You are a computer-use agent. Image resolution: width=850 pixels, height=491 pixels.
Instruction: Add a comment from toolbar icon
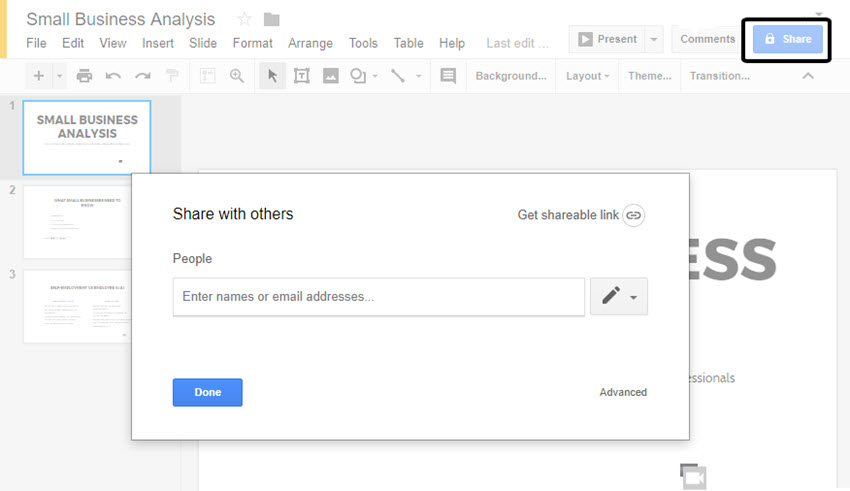(448, 76)
